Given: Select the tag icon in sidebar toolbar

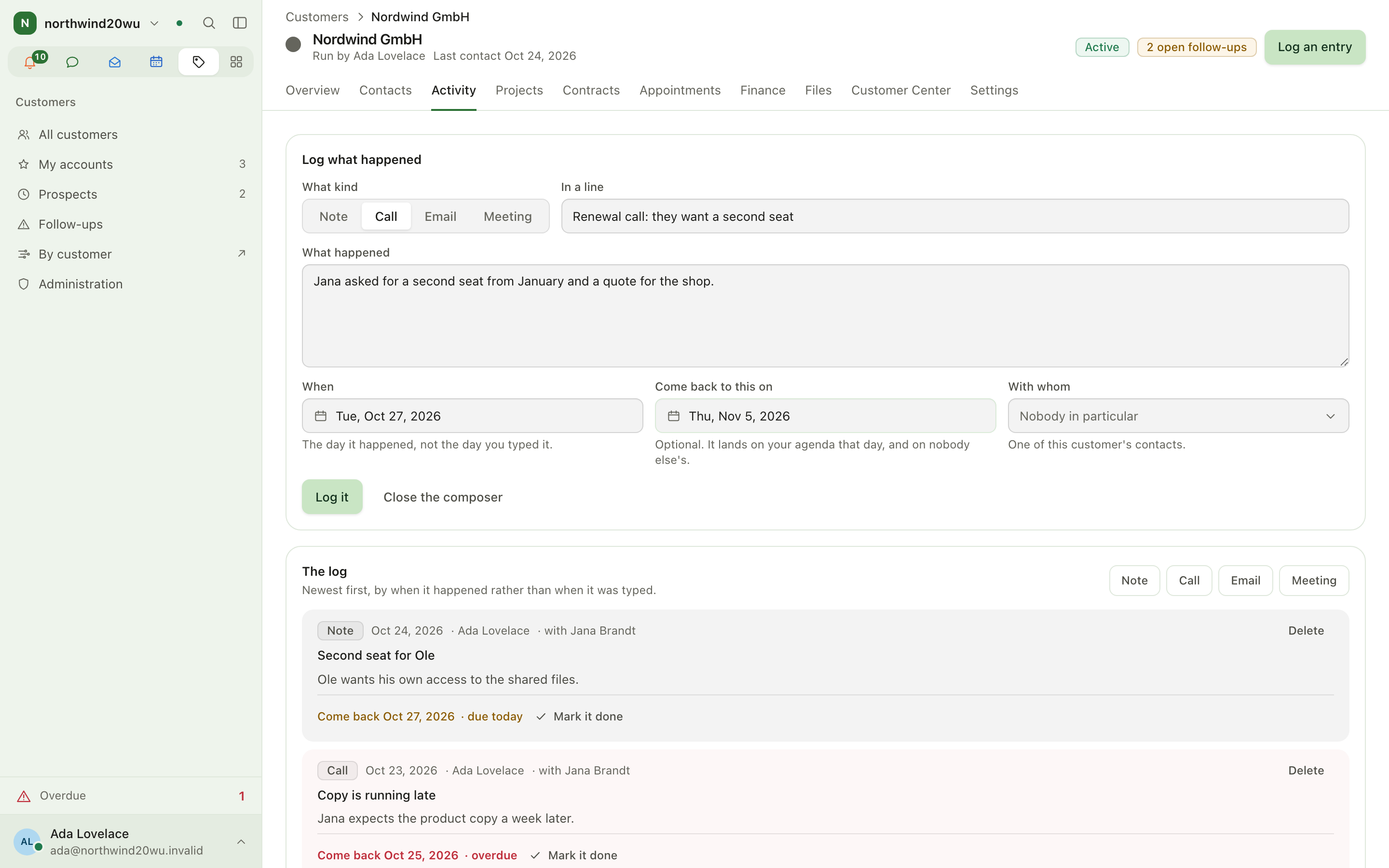Looking at the screenshot, I should click(x=199, y=62).
